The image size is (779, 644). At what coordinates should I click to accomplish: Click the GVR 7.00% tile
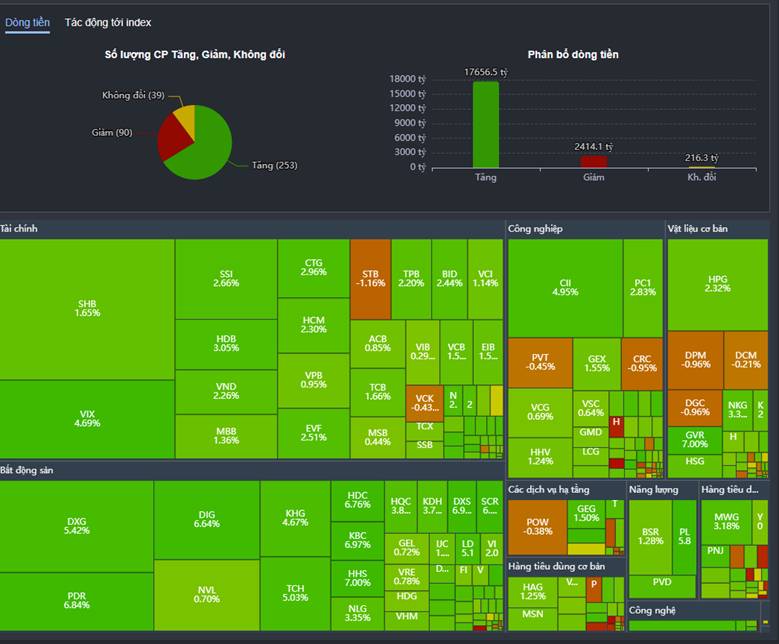pyautogui.click(x=695, y=440)
